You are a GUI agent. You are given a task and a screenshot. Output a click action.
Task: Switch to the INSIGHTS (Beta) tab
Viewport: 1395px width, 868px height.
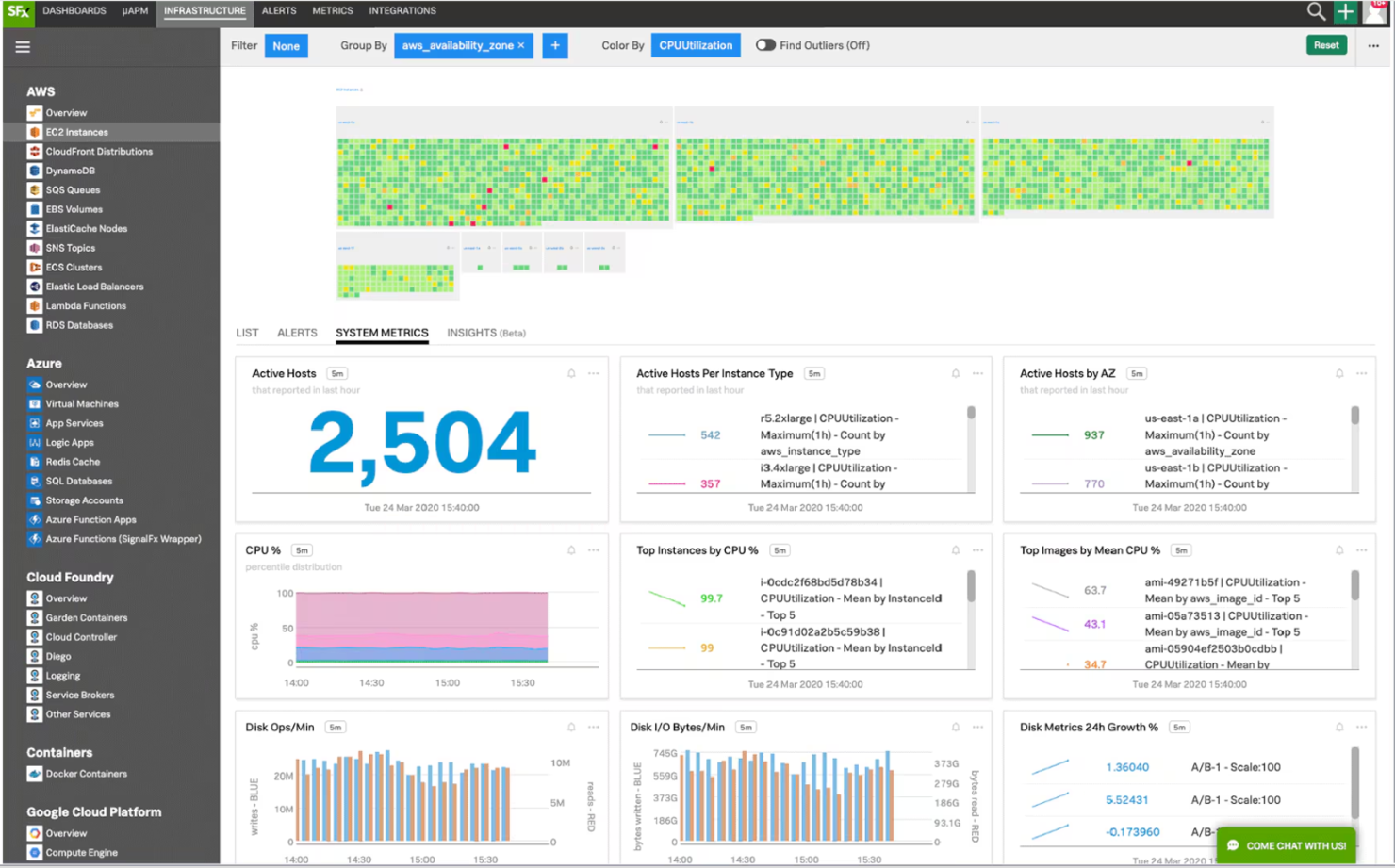pos(486,333)
